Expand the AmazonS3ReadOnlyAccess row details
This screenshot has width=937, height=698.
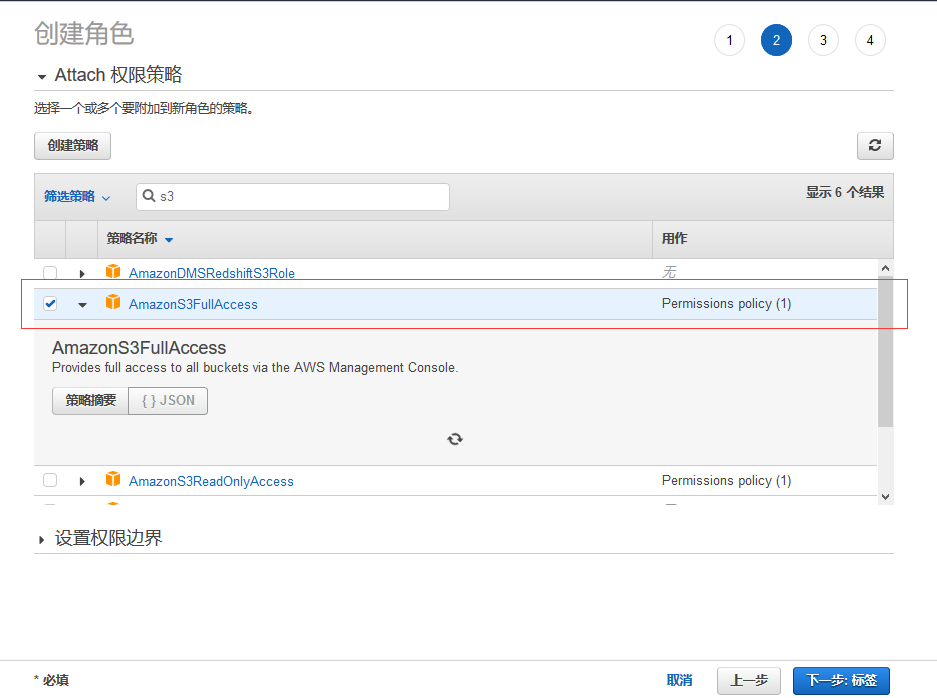coord(82,481)
